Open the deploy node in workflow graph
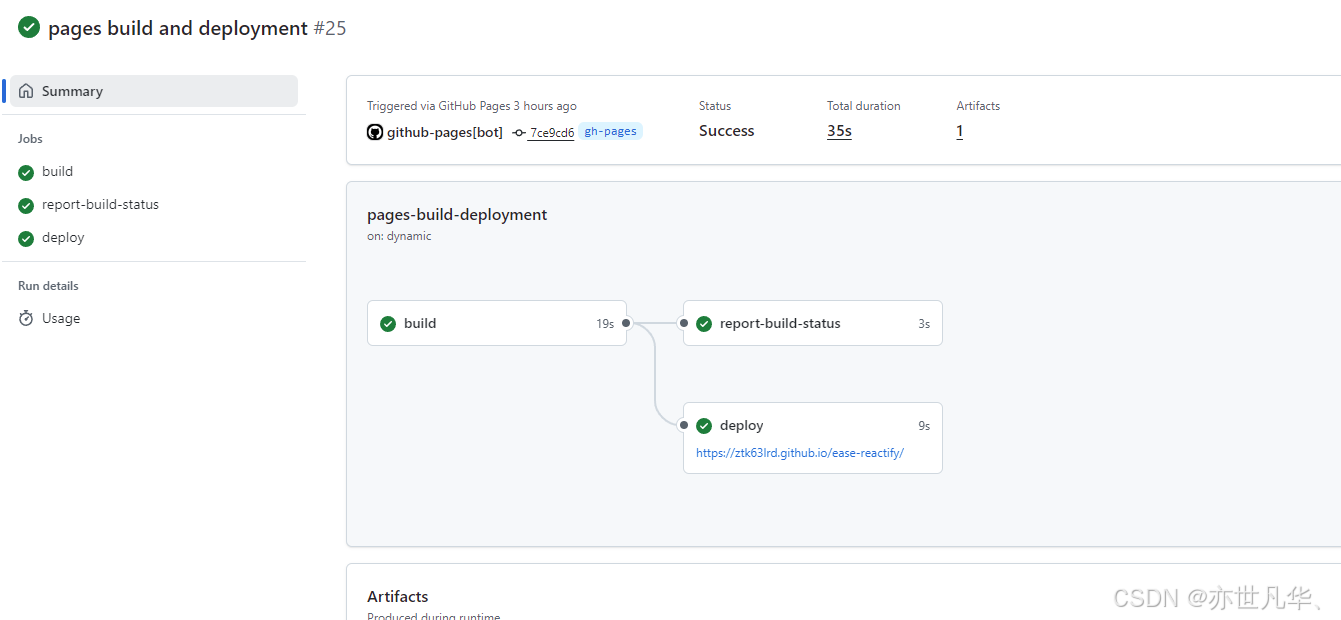Viewport: 1341px width, 620px height. click(x=813, y=438)
